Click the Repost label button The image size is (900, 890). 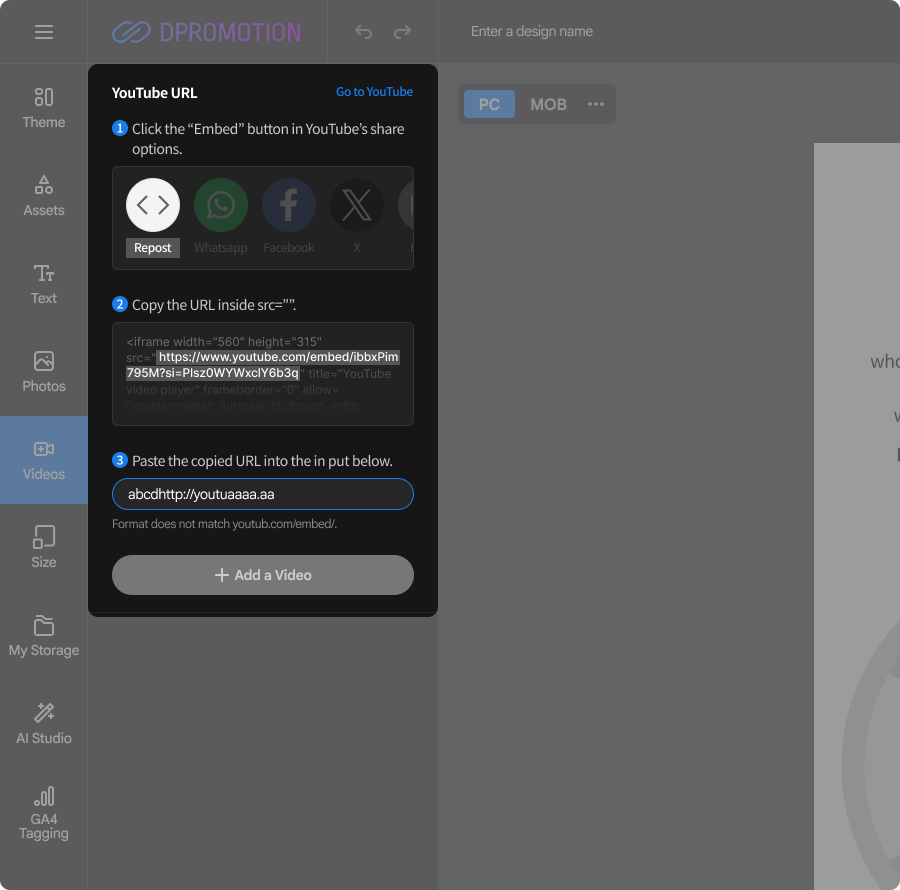pos(153,248)
